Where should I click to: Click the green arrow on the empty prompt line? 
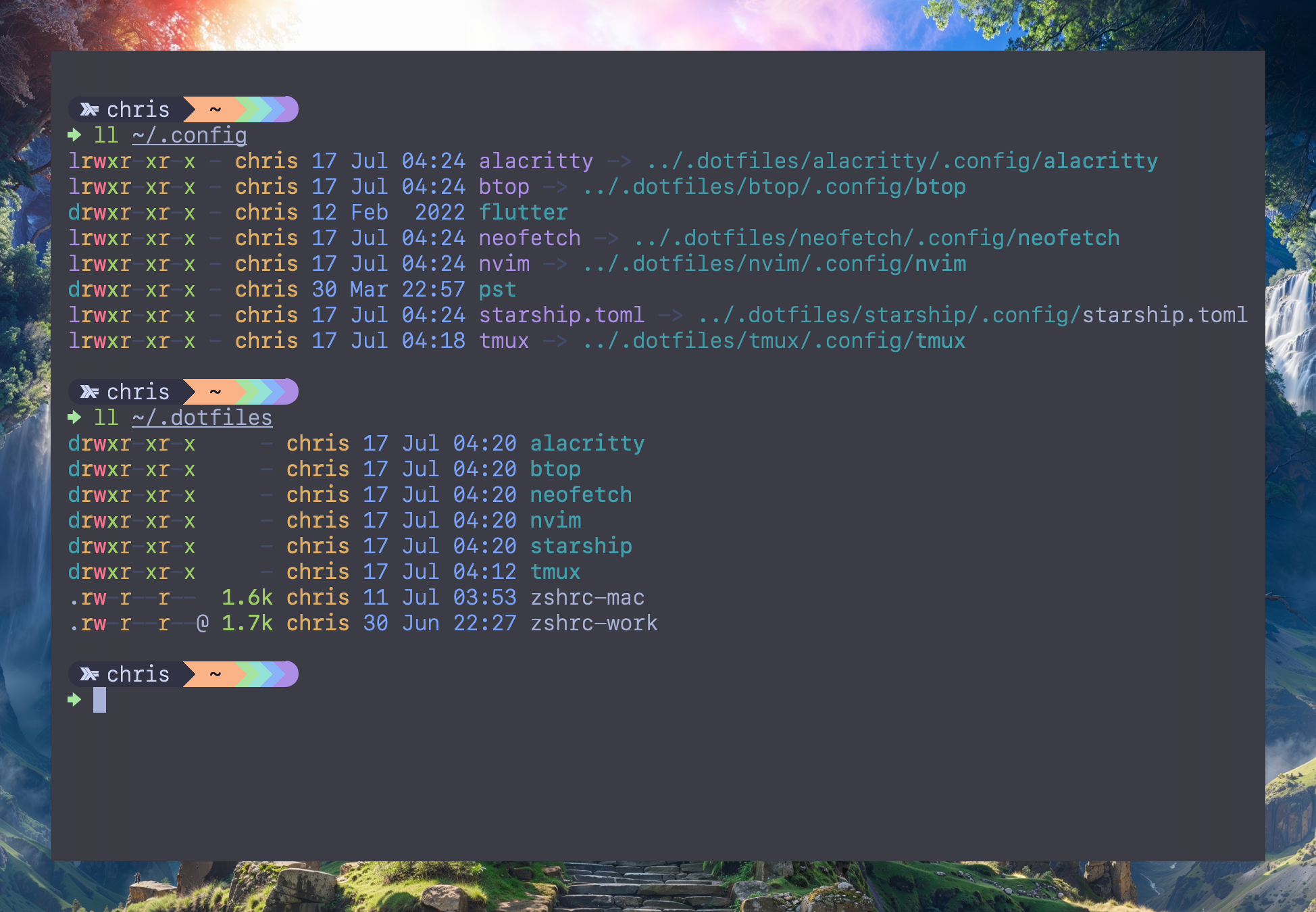pyautogui.click(x=74, y=700)
